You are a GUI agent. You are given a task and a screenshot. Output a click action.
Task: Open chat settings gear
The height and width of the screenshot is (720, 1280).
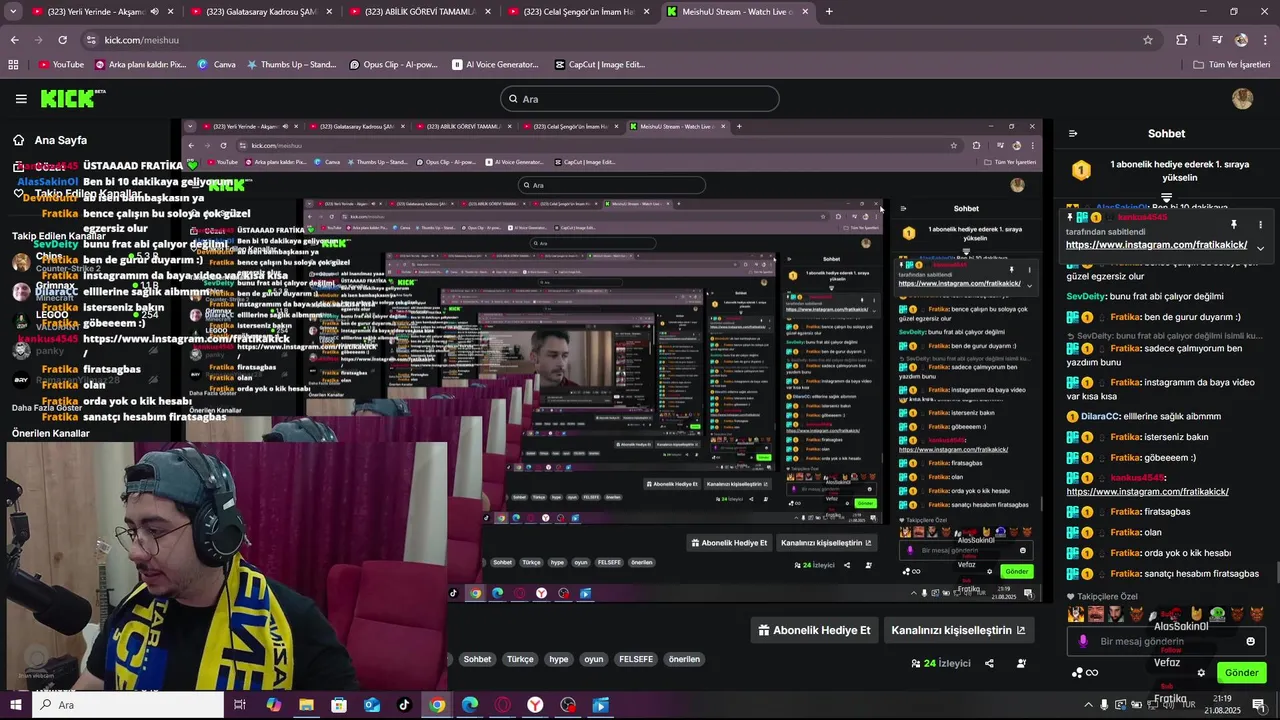click(x=1201, y=672)
